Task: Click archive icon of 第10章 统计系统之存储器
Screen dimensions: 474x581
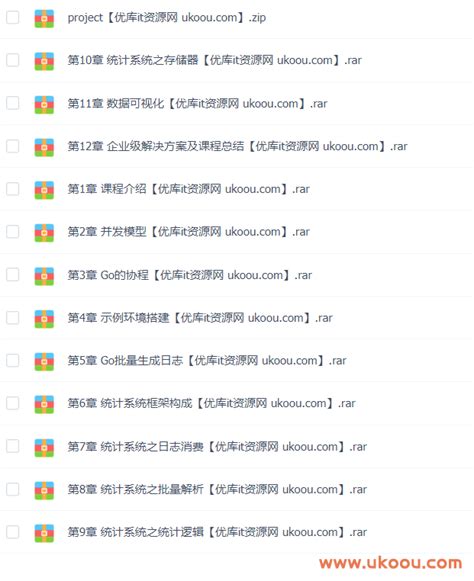Action: (44, 61)
